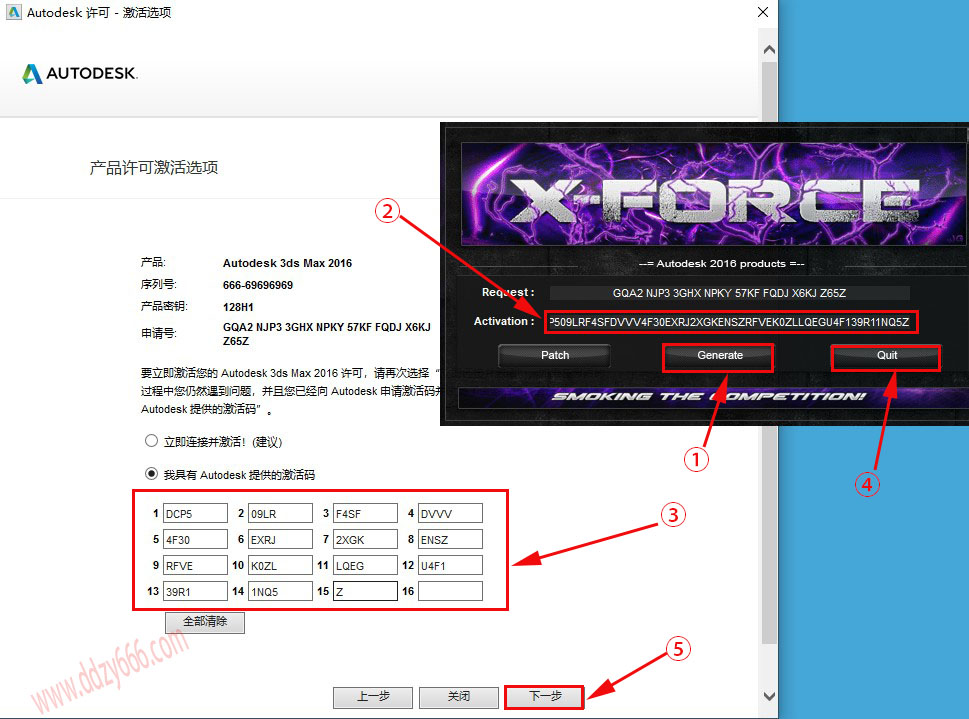
Task: Click activation code field 5 containing 4F30
Action: (195, 539)
